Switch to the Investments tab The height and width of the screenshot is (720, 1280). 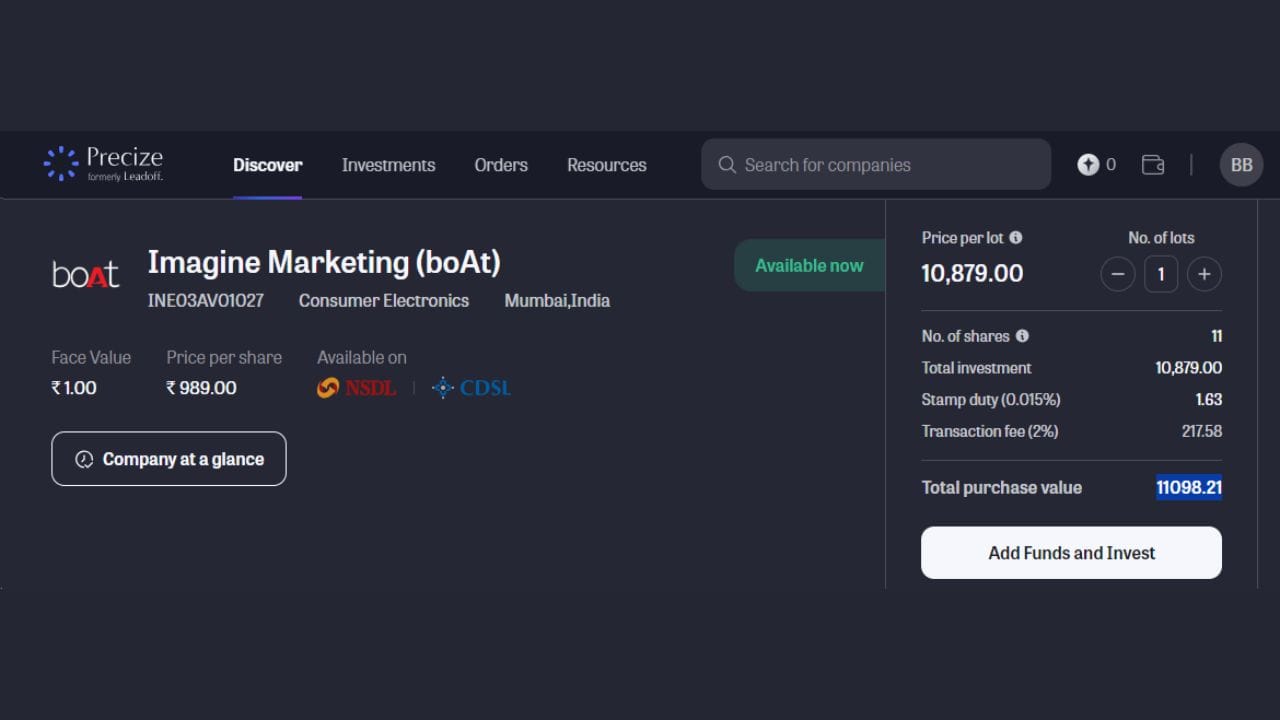click(388, 165)
